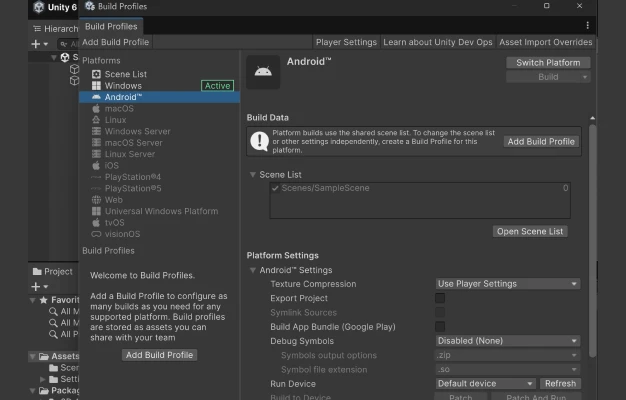Select the Scene List icon in Platforms

coord(96,74)
